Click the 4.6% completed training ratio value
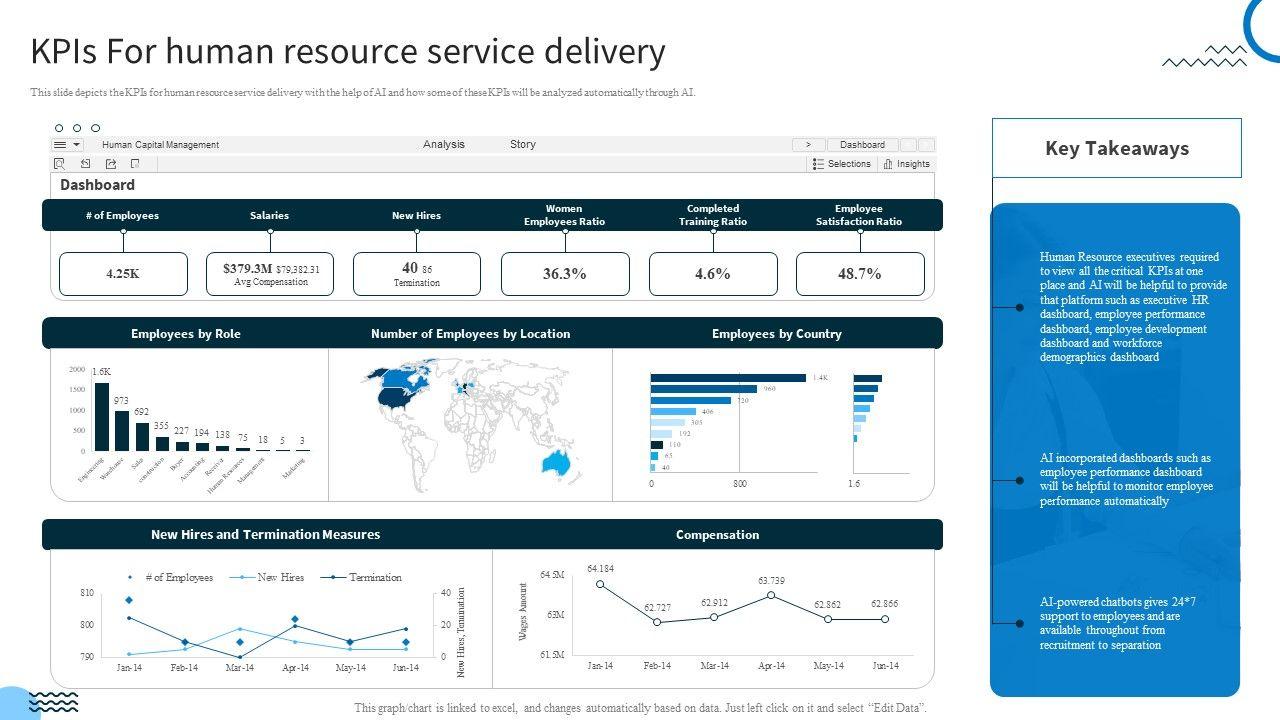 [x=713, y=274]
